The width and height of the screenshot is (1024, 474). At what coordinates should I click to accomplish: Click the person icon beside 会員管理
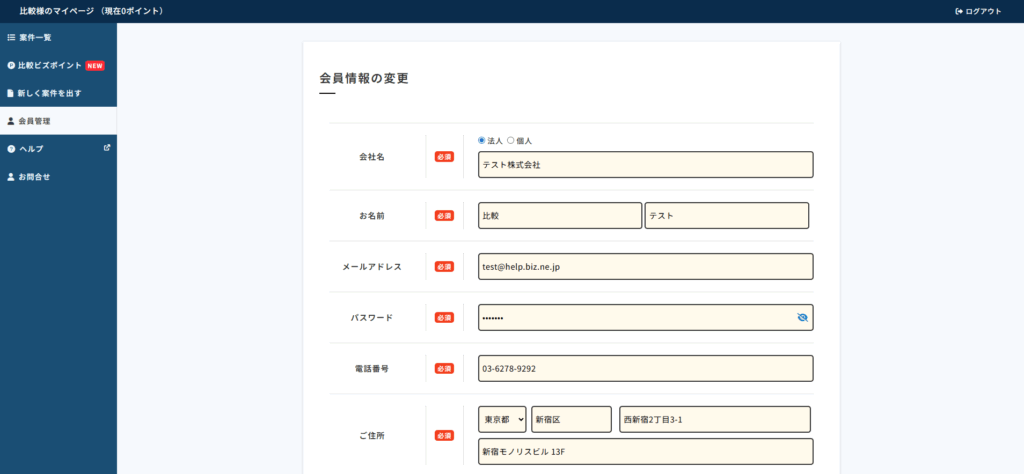point(11,121)
